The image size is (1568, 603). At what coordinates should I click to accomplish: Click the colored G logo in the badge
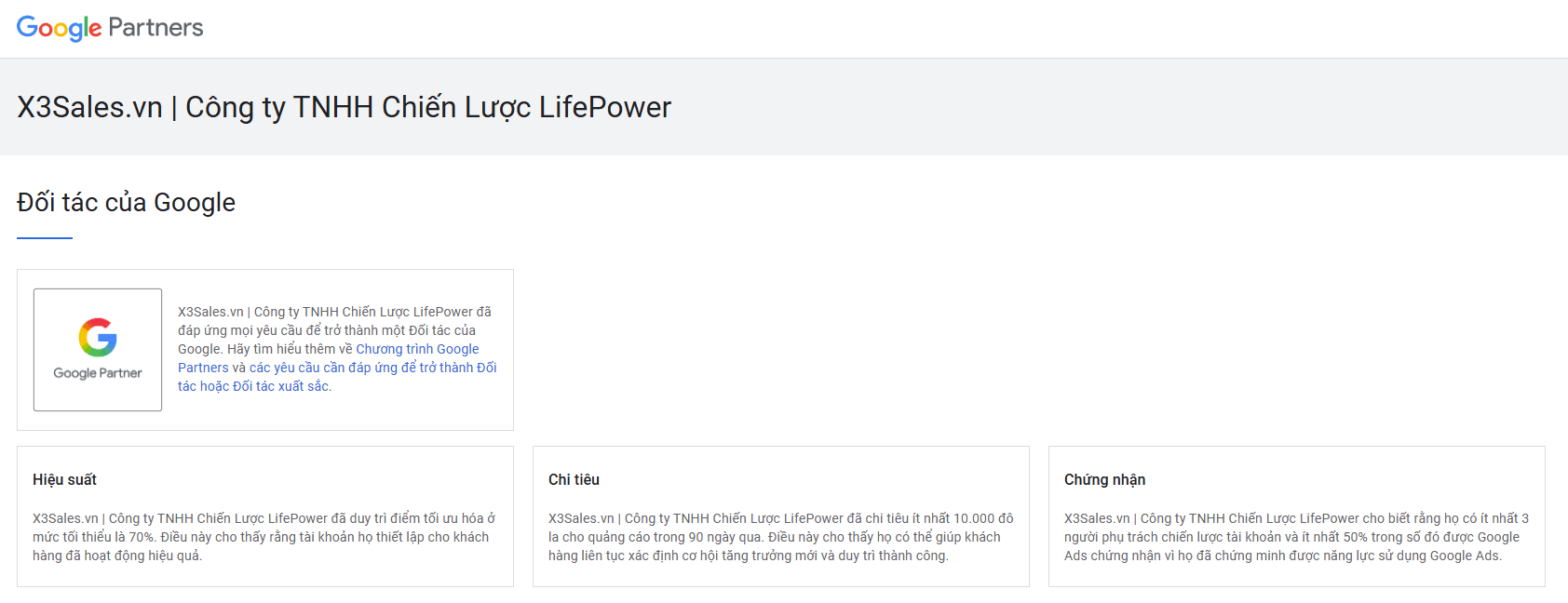(98, 338)
